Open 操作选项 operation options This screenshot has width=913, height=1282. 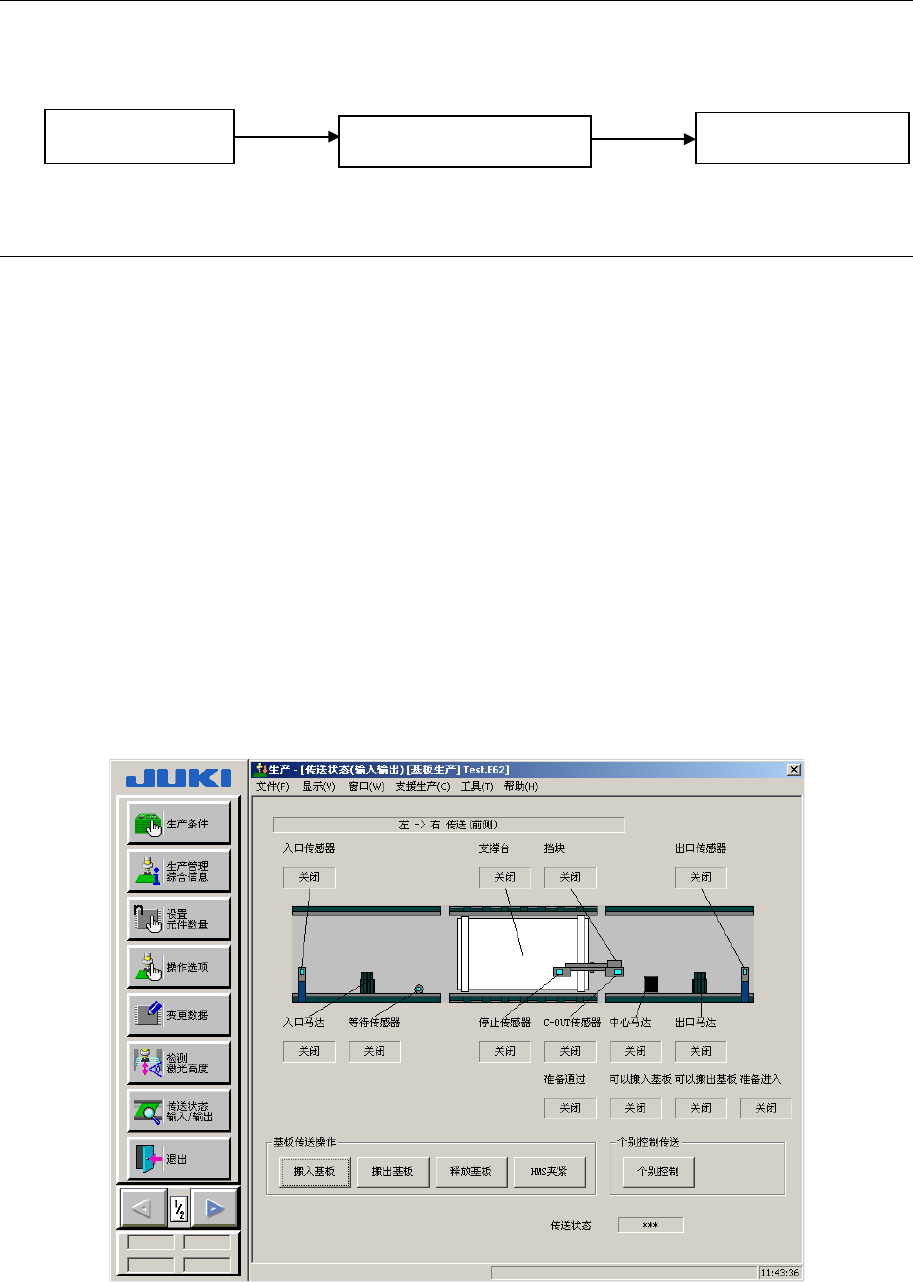click(x=179, y=967)
